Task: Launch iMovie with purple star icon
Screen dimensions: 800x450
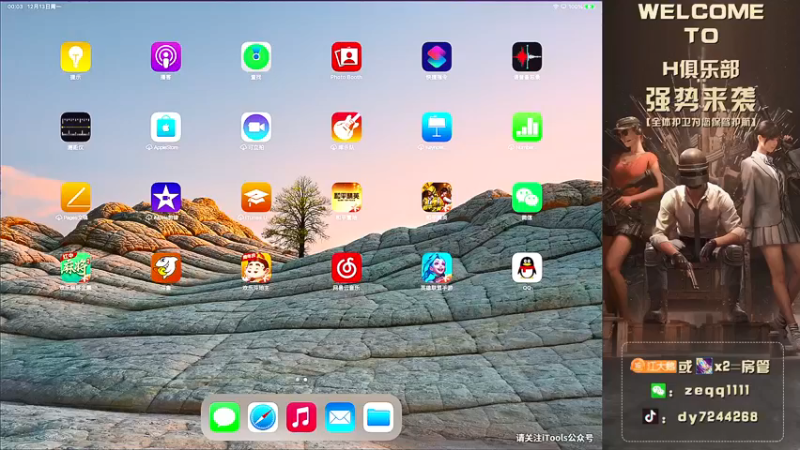Action: point(166,197)
